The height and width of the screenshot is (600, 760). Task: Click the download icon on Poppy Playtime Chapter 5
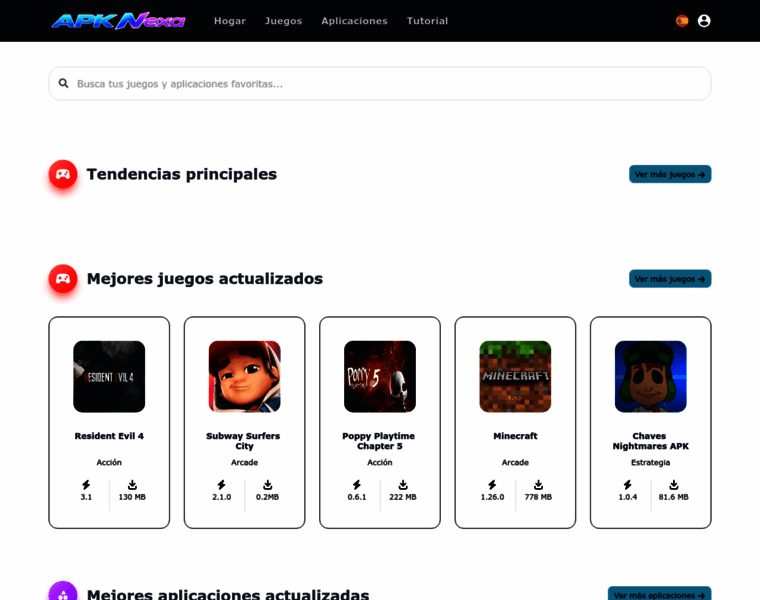coord(403,485)
